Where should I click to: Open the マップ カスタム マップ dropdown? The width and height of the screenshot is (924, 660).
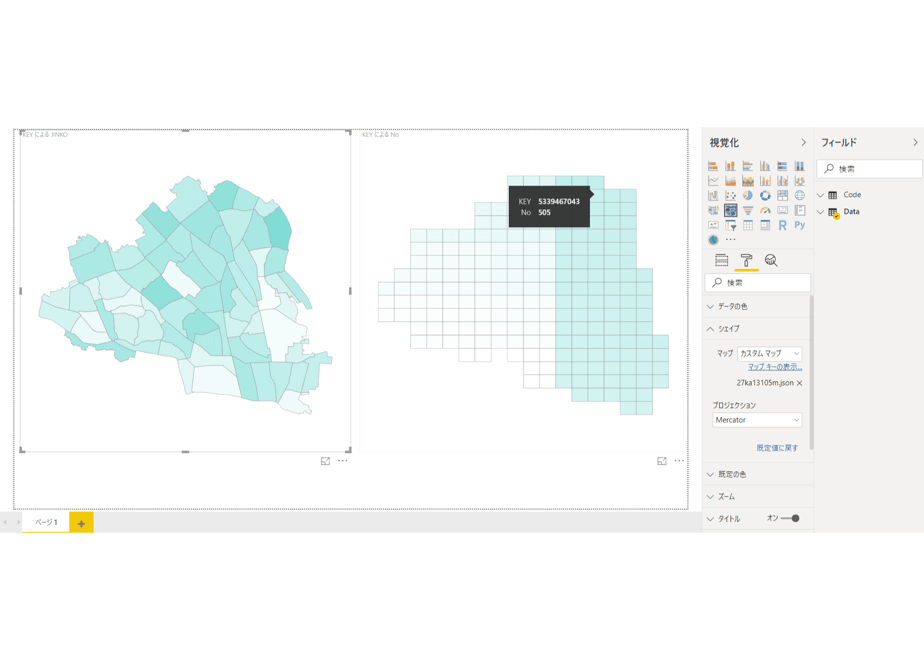[x=770, y=354]
